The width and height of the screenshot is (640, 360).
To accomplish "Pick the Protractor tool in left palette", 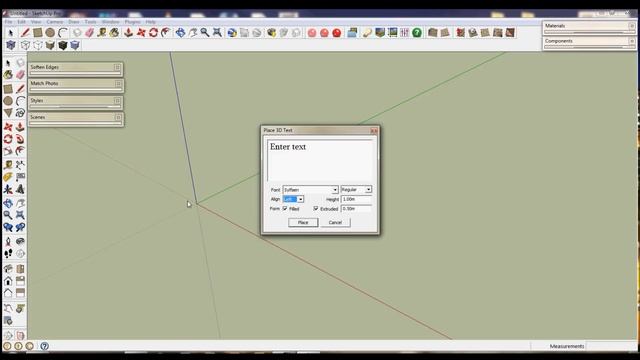I will click(8, 177).
